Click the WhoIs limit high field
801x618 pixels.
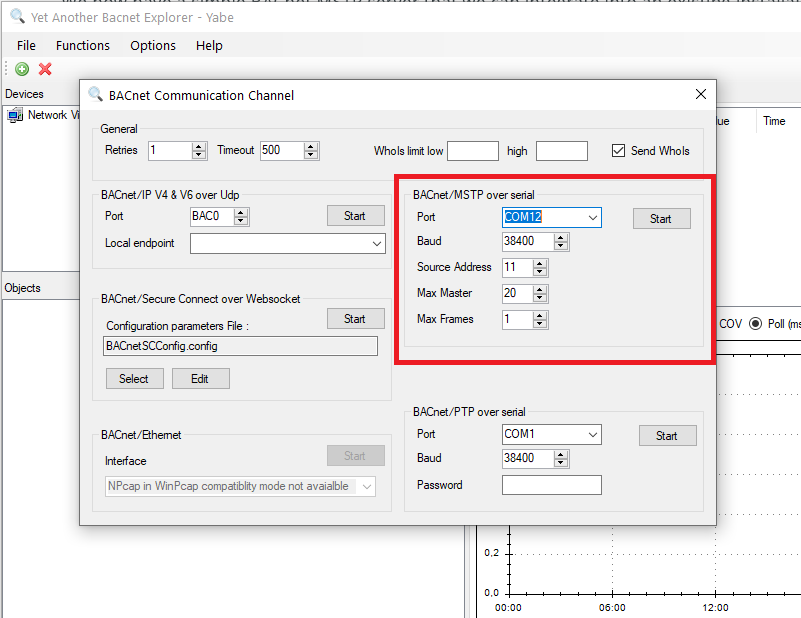(x=561, y=151)
